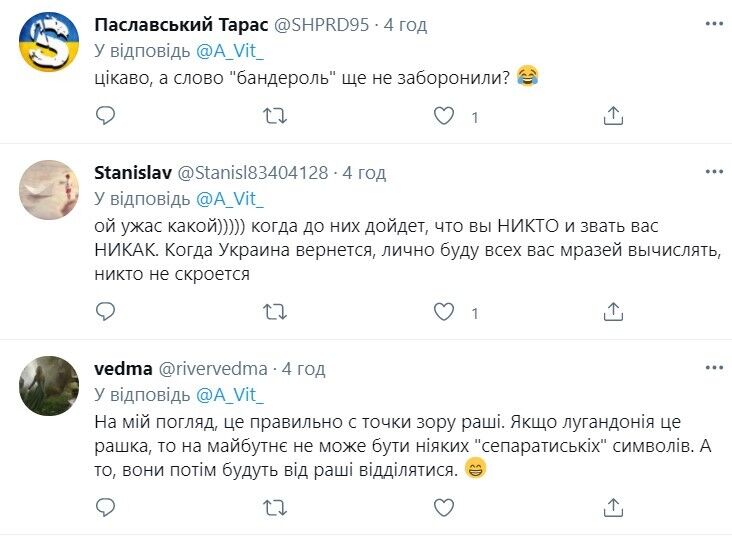Open more options for vedma's tweet
The height and width of the screenshot is (537, 732).
coord(713,368)
